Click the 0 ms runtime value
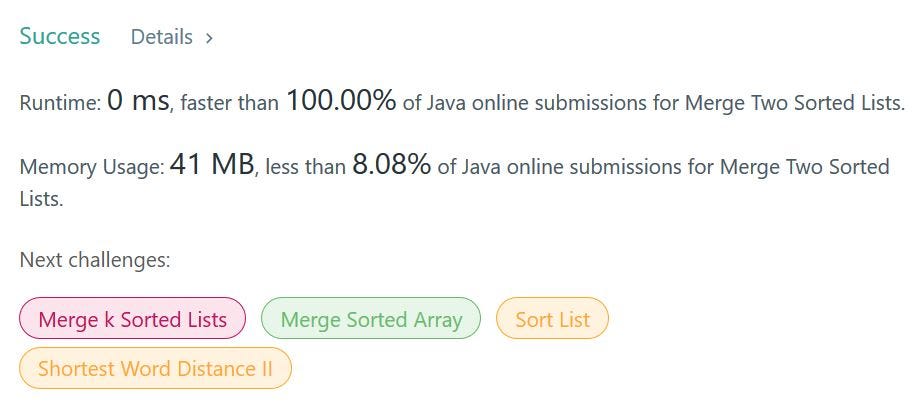Image resolution: width=915 pixels, height=406 pixels. (x=138, y=102)
